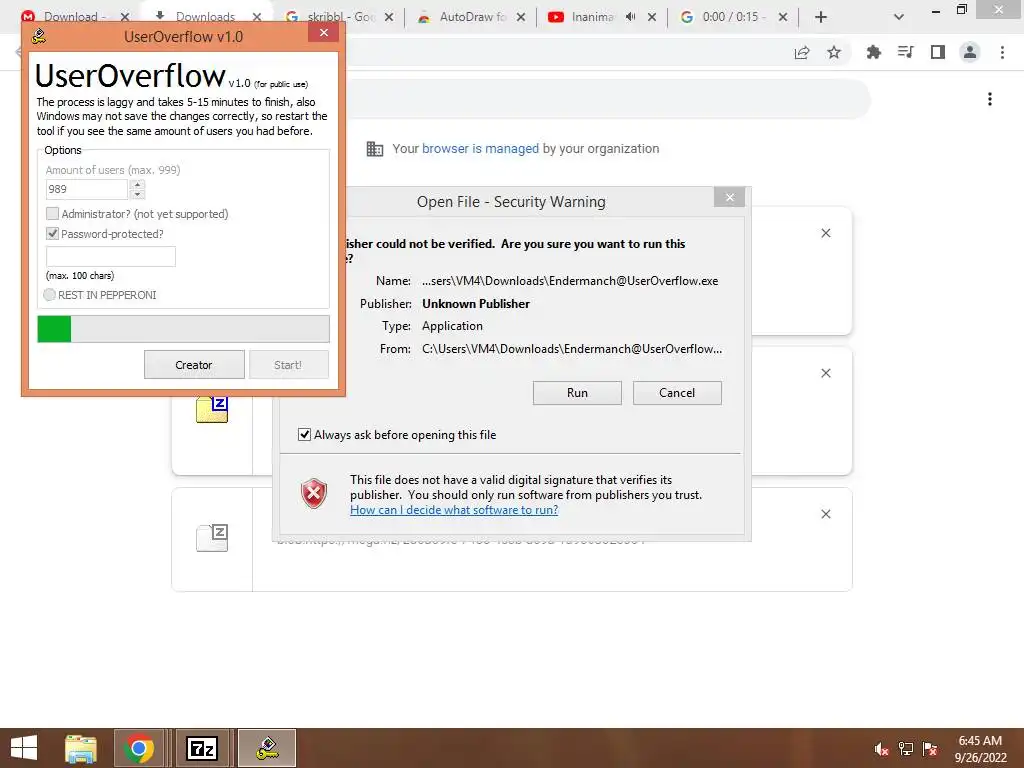Open a new Chrome tab with plus button
The width and height of the screenshot is (1024, 768).
(821, 17)
